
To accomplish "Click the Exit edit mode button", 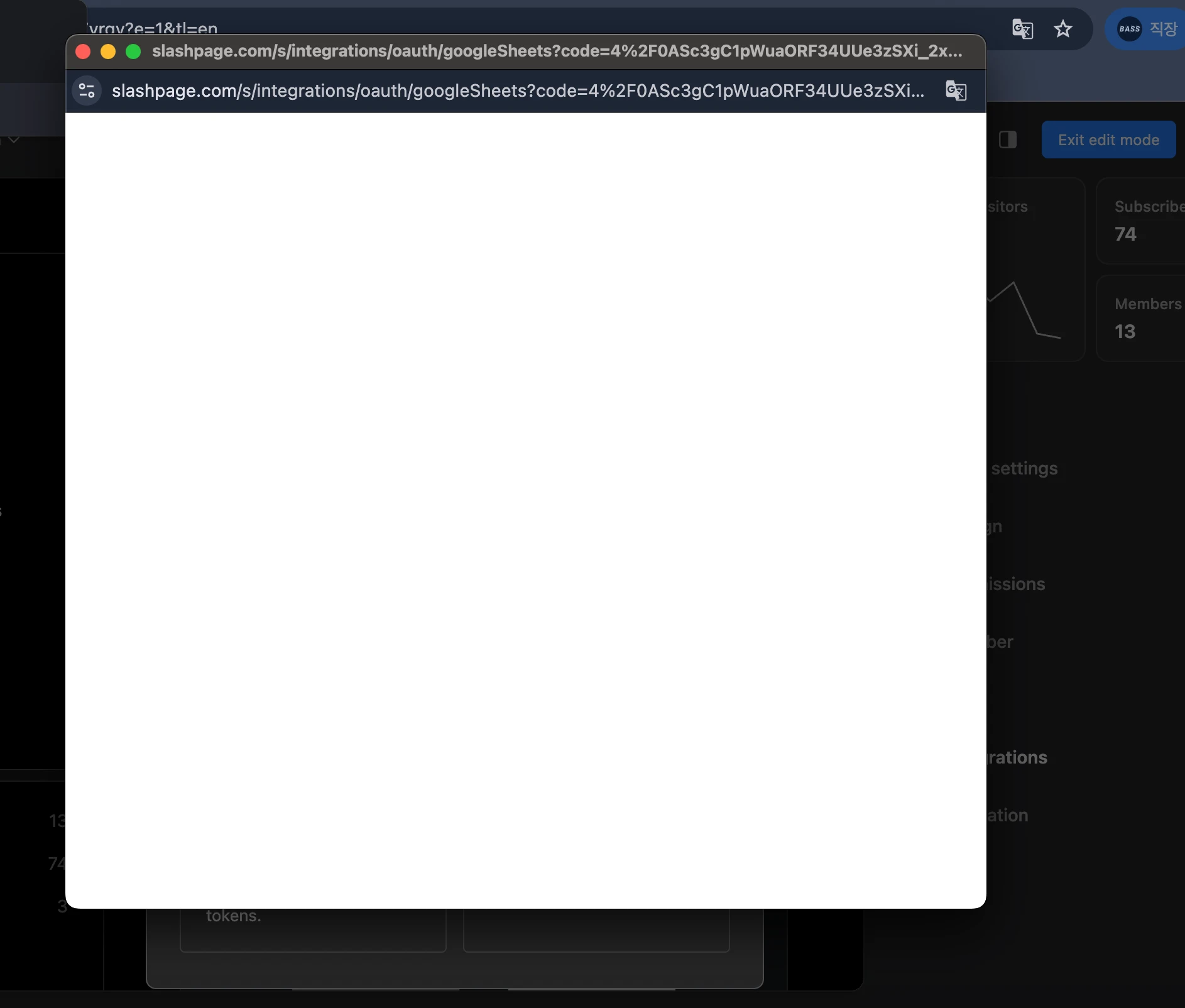I will [1108, 140].
